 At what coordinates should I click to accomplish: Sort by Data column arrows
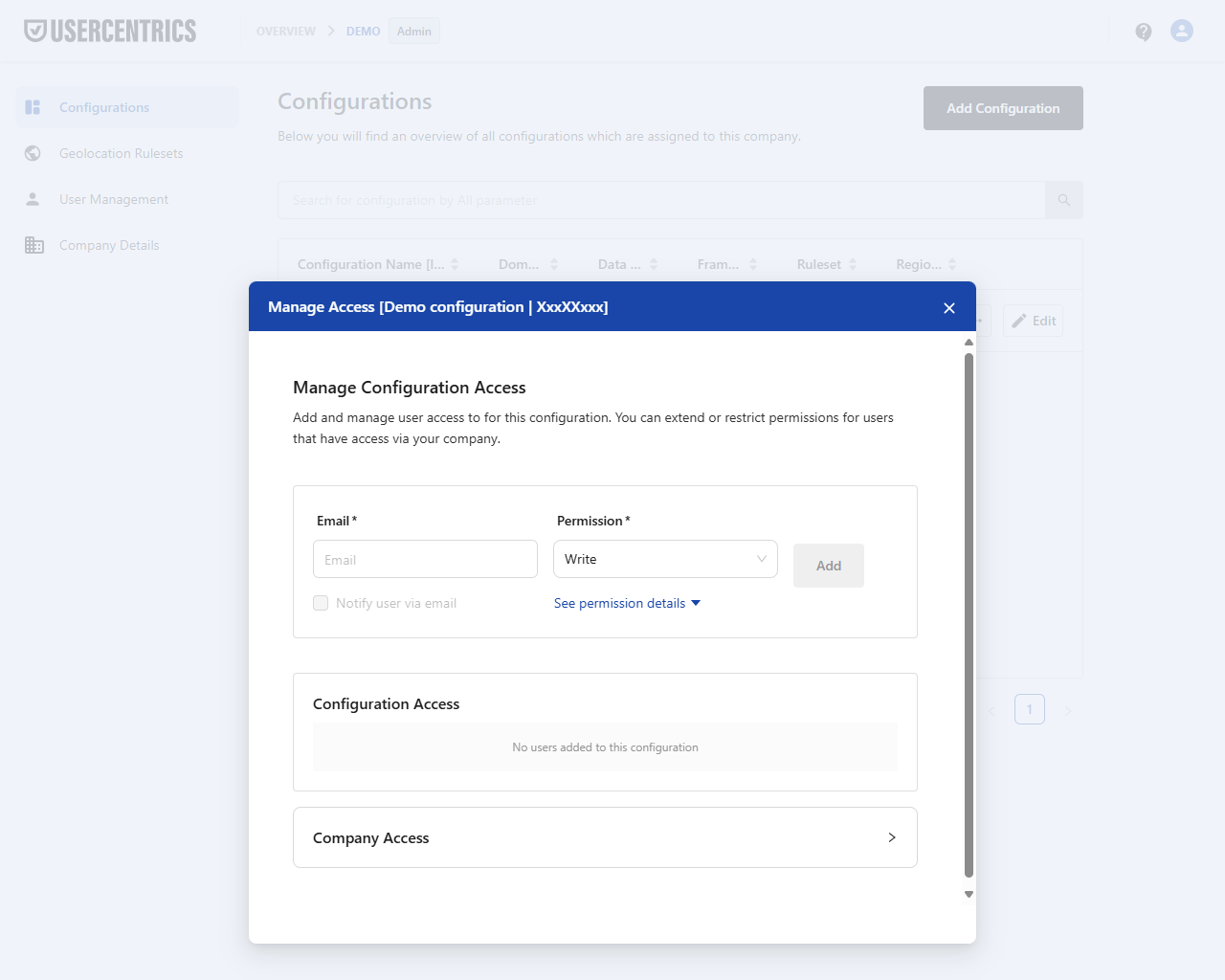point(654,264)
